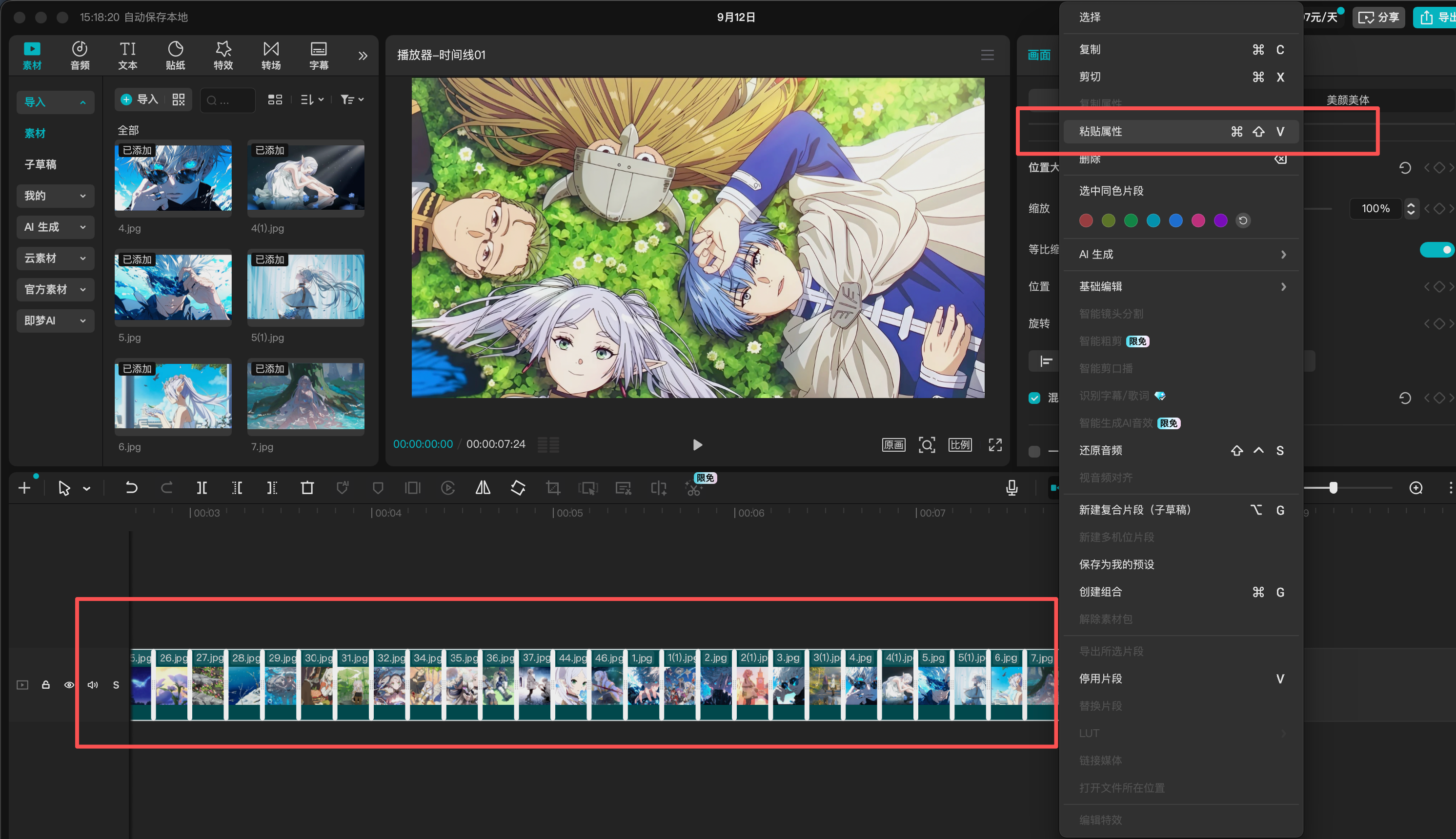Open the 文本 text panel
The image size is (1456, 839).
pos(127,55)
